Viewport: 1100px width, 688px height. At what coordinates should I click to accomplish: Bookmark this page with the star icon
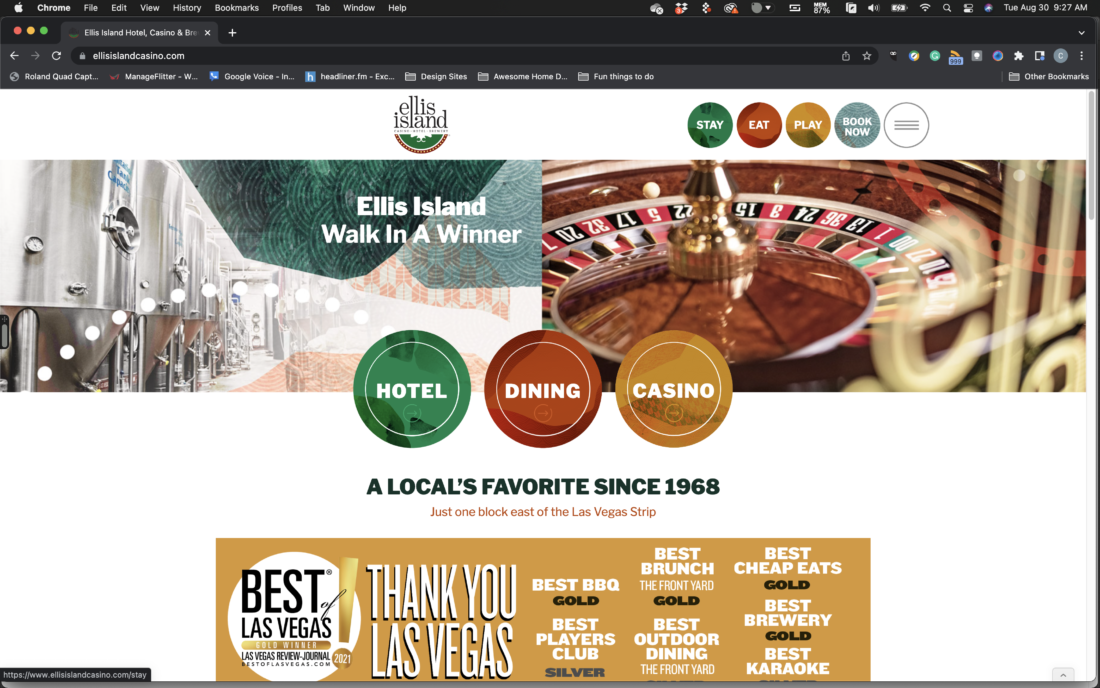click(x=867, y=56)
